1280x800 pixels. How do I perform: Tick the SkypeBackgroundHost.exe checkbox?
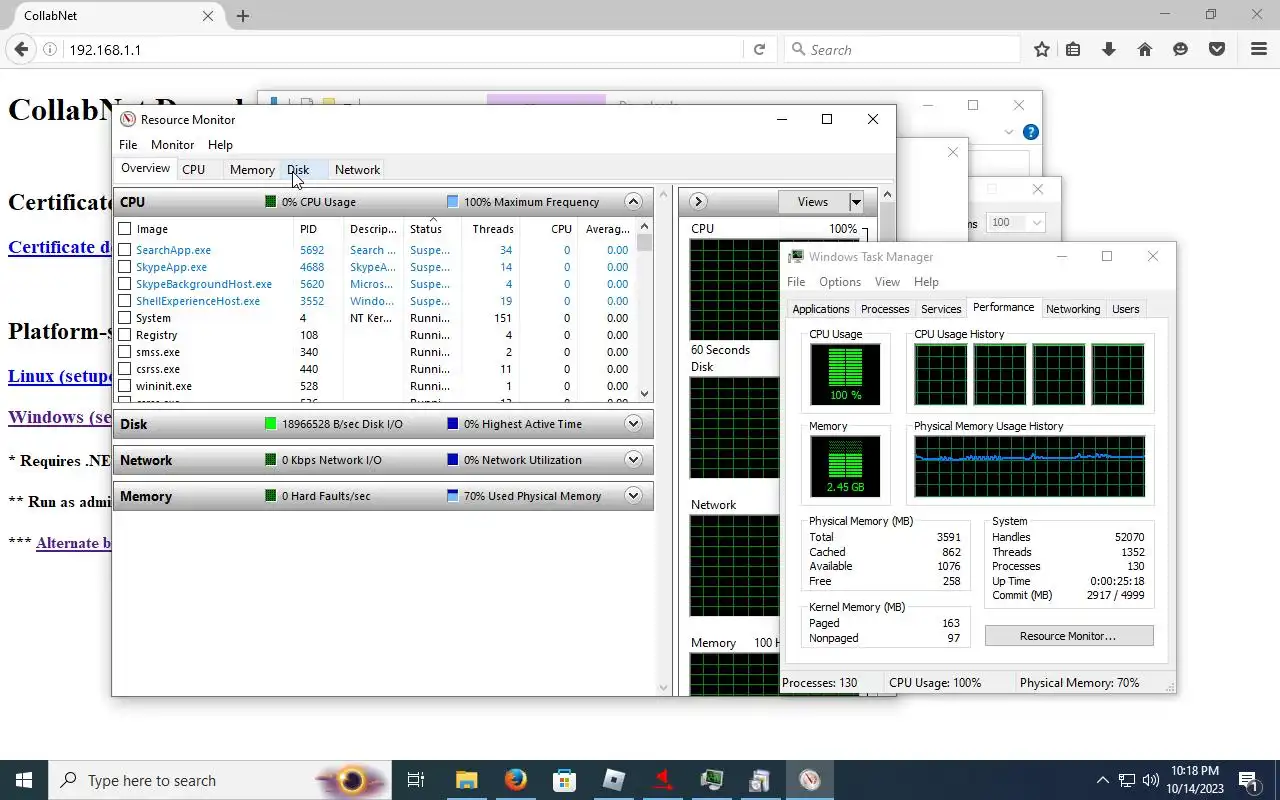tap(125, 284)
